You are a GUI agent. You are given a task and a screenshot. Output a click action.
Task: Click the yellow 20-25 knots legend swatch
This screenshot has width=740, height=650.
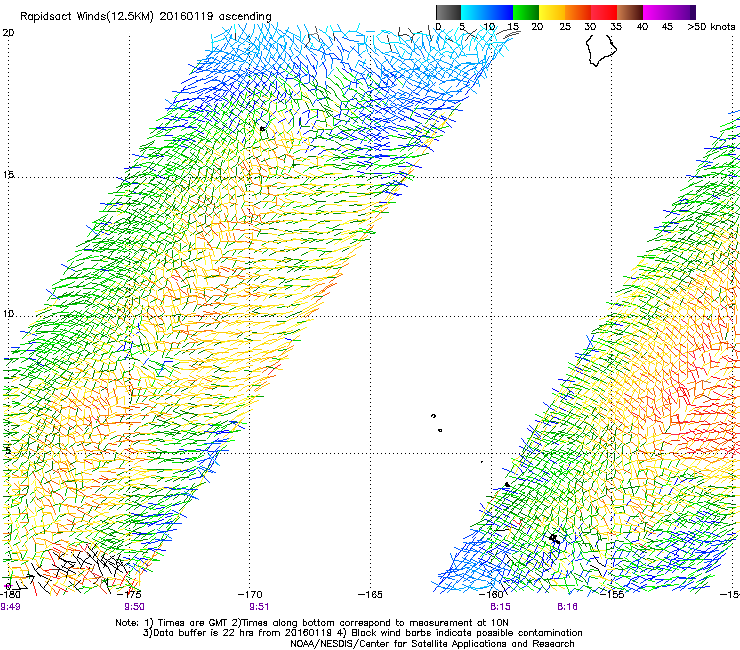point(552,12)
